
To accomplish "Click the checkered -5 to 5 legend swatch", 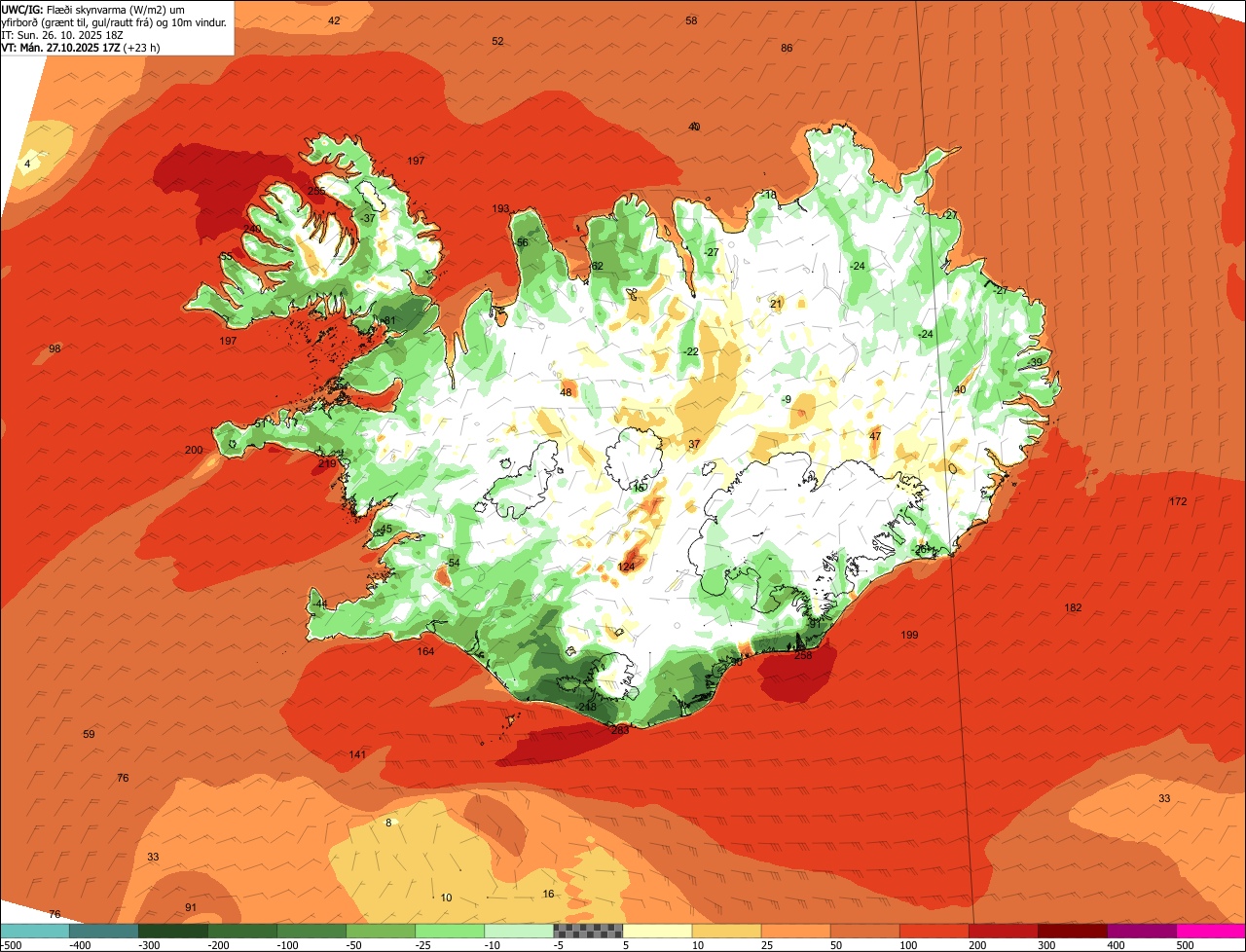I will tap(588, 931).
